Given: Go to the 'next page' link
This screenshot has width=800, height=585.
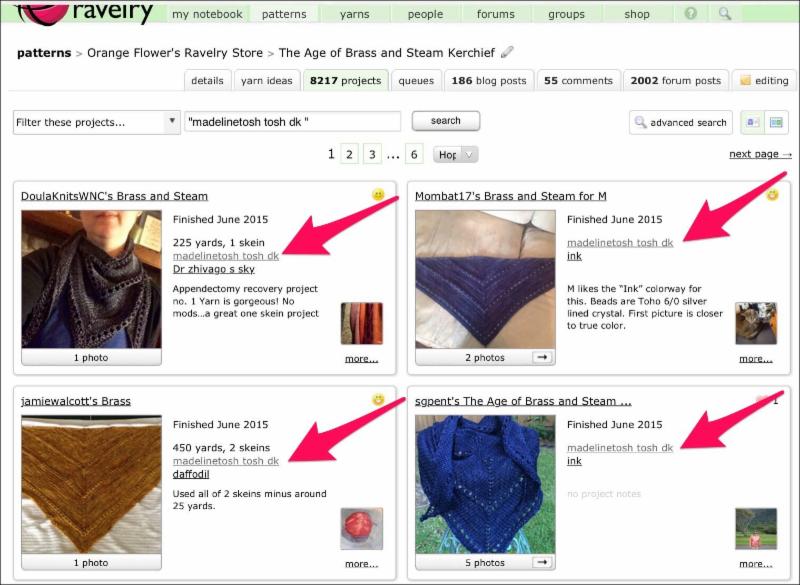Looking at the screenshot, I should [x=760, y=154].
